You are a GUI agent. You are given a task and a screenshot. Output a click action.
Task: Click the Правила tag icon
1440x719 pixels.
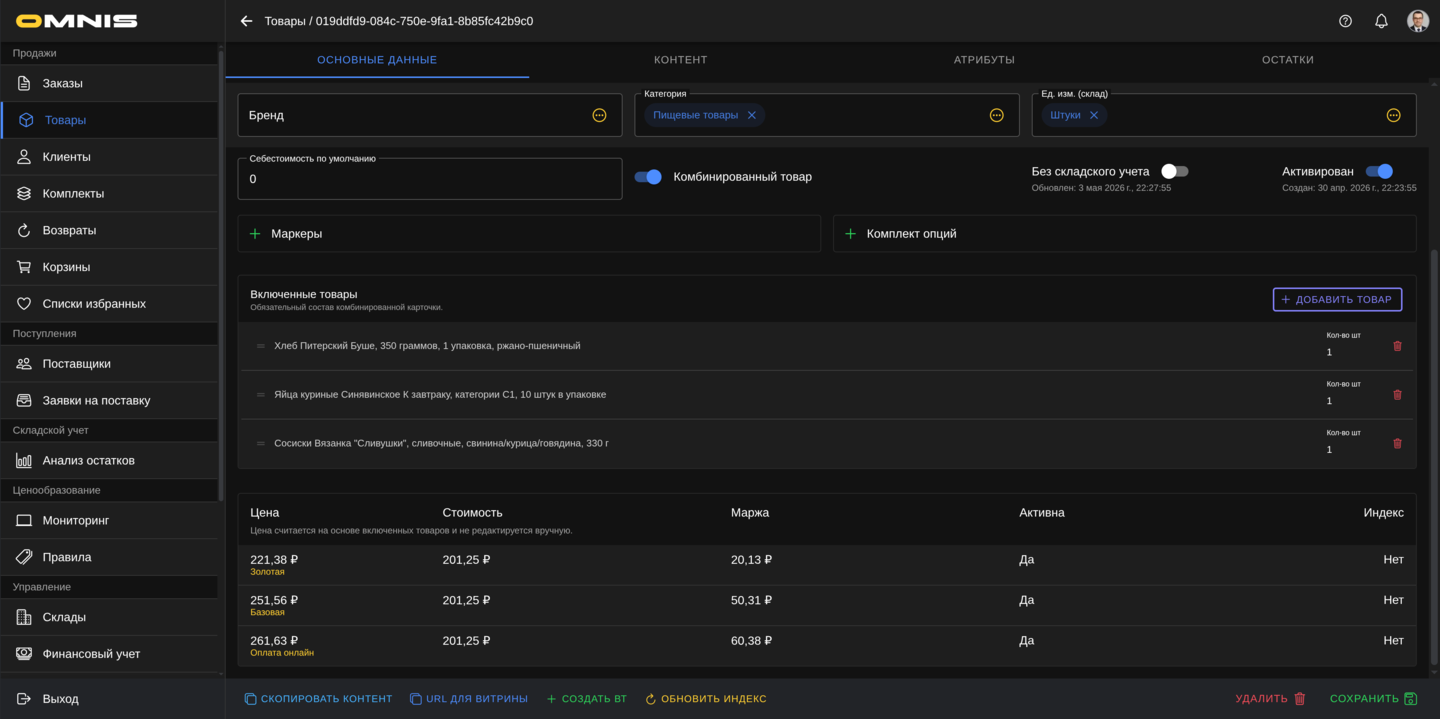click(24, 557)
